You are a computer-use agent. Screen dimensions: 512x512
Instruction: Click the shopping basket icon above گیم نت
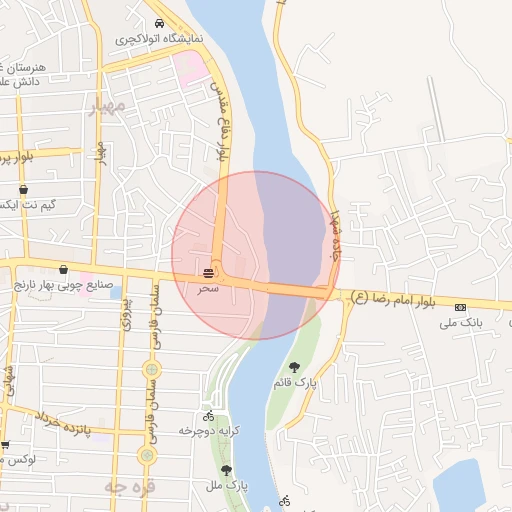click(x=23, y=190)
